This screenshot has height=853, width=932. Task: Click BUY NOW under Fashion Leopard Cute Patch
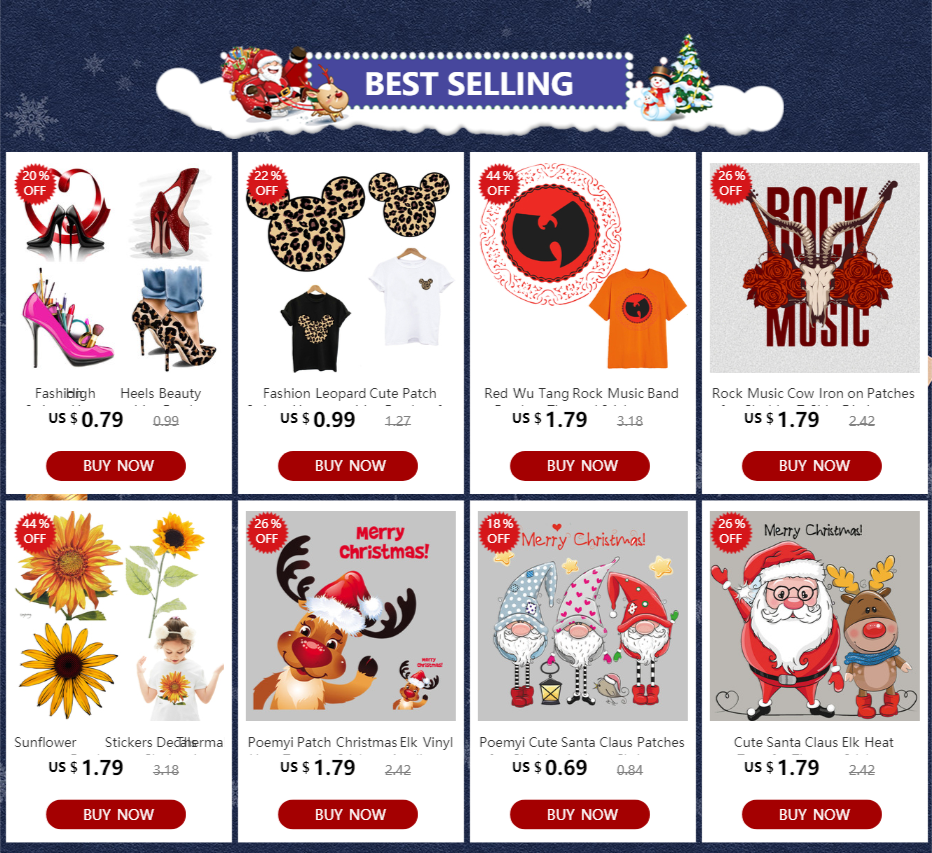[x=348, y=465]
